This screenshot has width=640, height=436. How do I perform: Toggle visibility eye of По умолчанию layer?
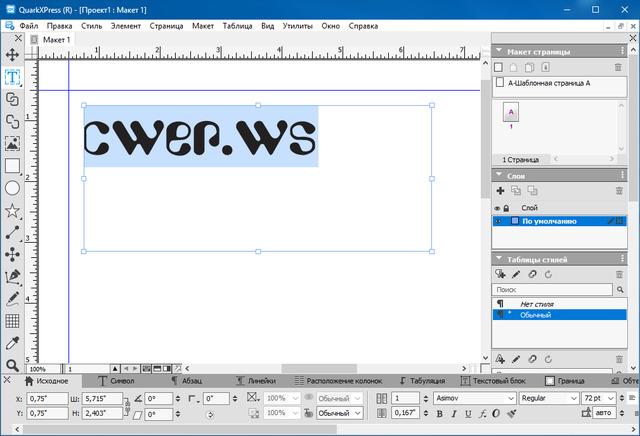click(498, 221)
